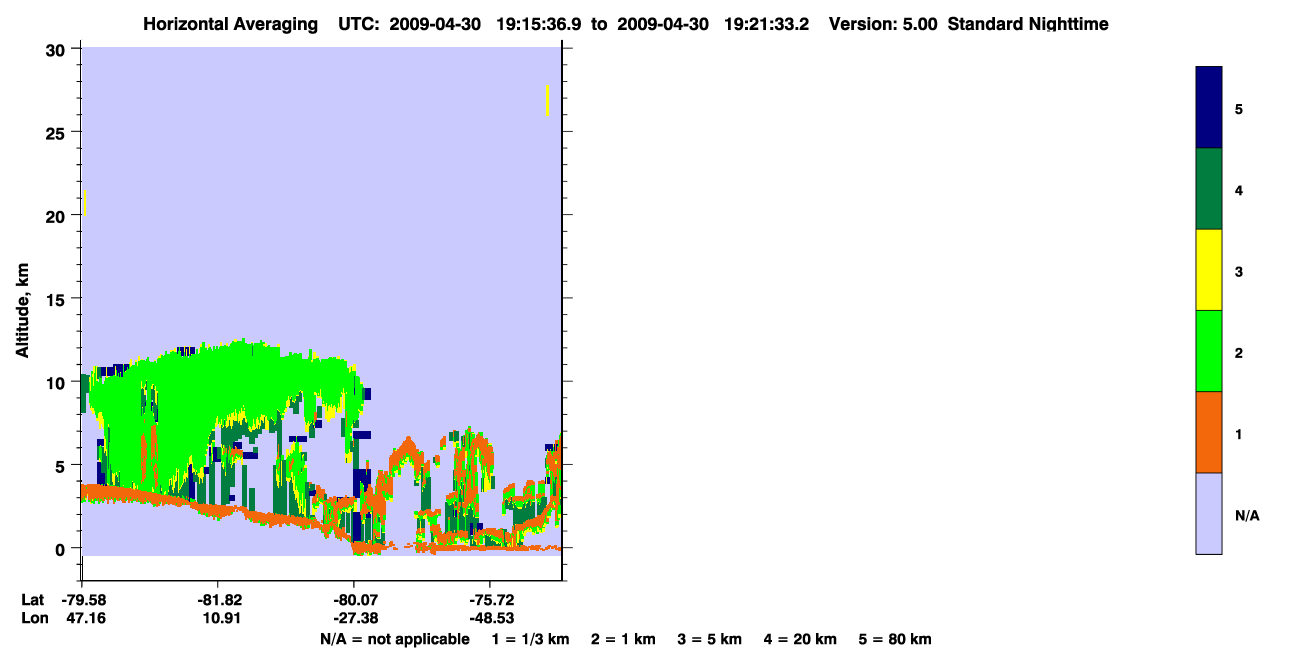Click the '3 = 5 km' footnote
Image resolution: width=1300 pixels, height=667 pixels.
(x=710, y=639)
